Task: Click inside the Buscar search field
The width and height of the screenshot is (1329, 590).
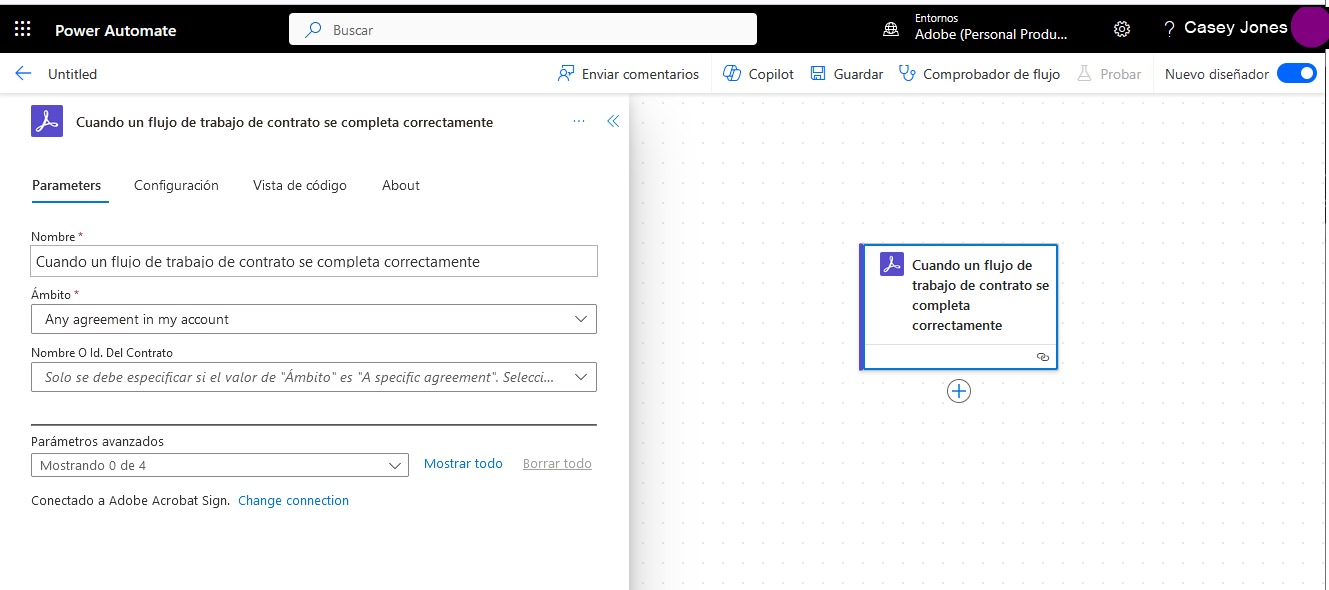Action: pyautogui.click(x=522, y=28)
